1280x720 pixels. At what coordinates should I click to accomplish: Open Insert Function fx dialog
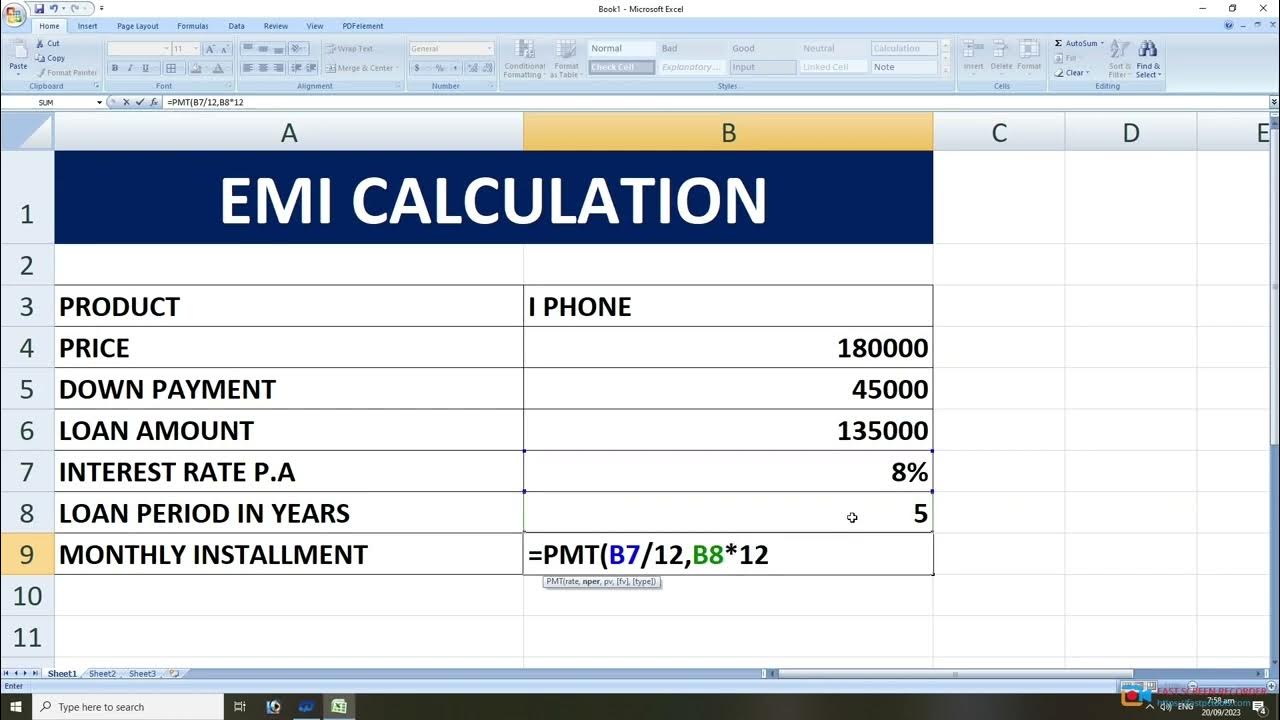pyautogui.click(x=153, y=102)
